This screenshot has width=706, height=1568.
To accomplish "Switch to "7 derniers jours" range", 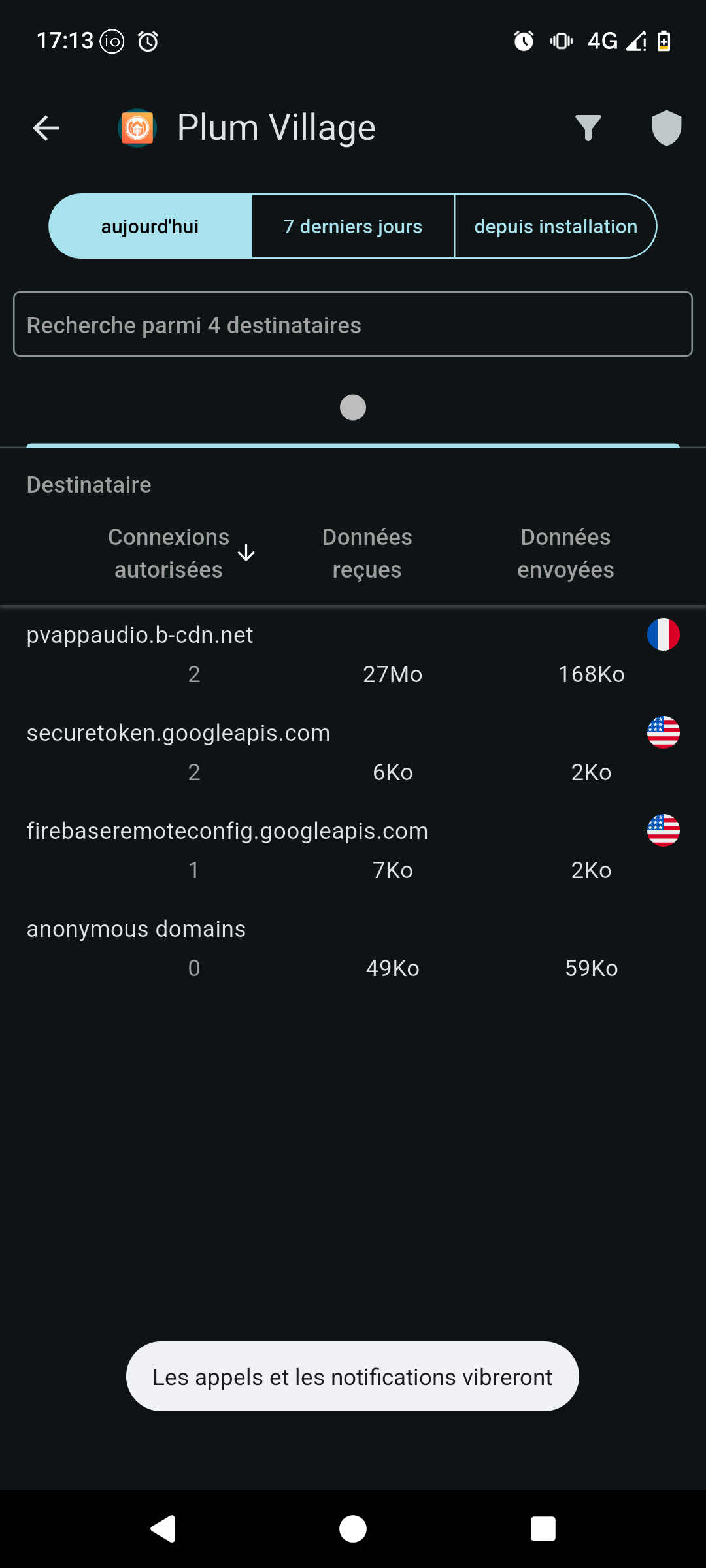I will [353, 227].
